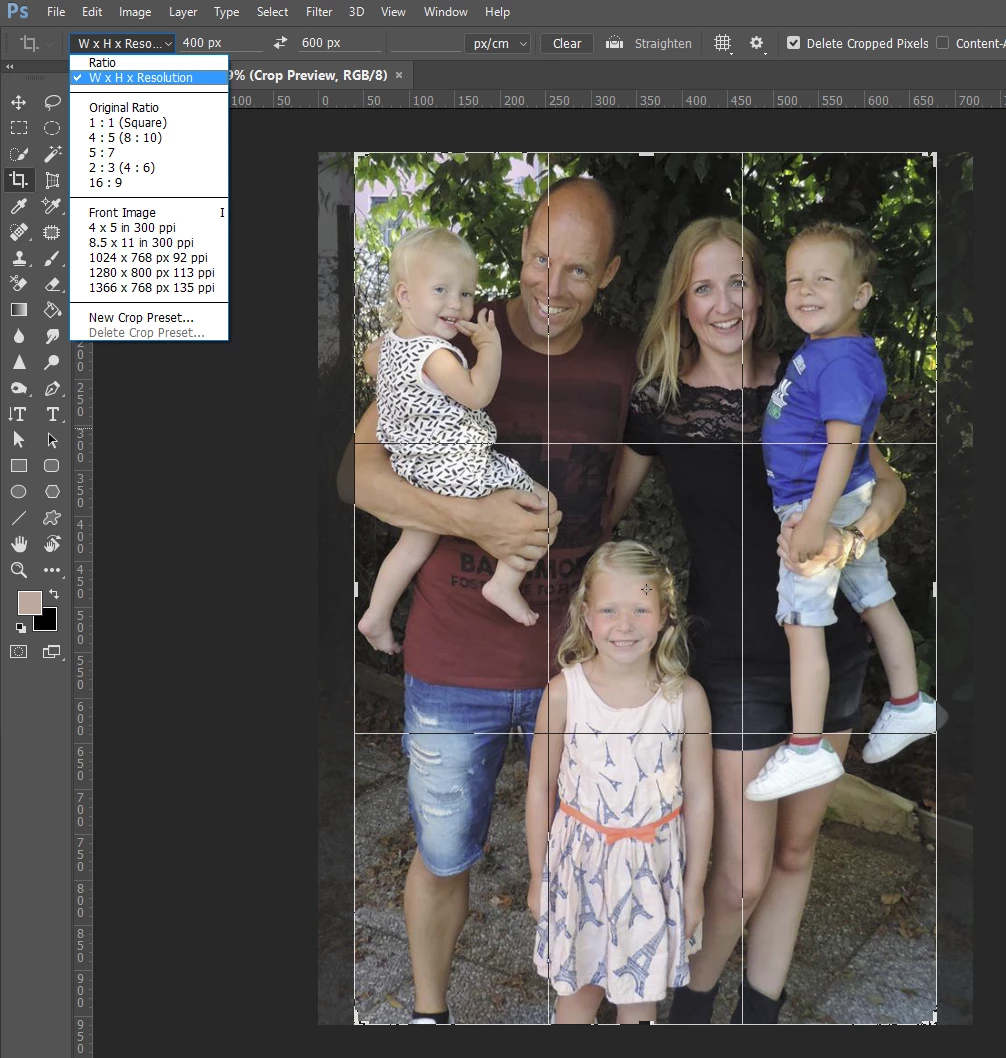1006x1058 pixels.
Task: Select the Blur tool
Action: pyautogui.click(x=19, y=336)
